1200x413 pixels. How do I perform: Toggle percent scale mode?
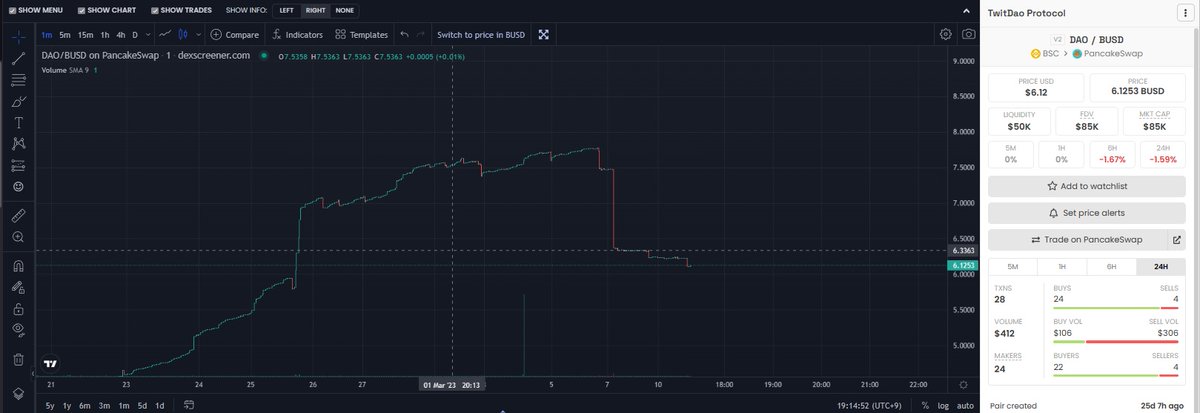pyautogui.click(x=925, y=405)
